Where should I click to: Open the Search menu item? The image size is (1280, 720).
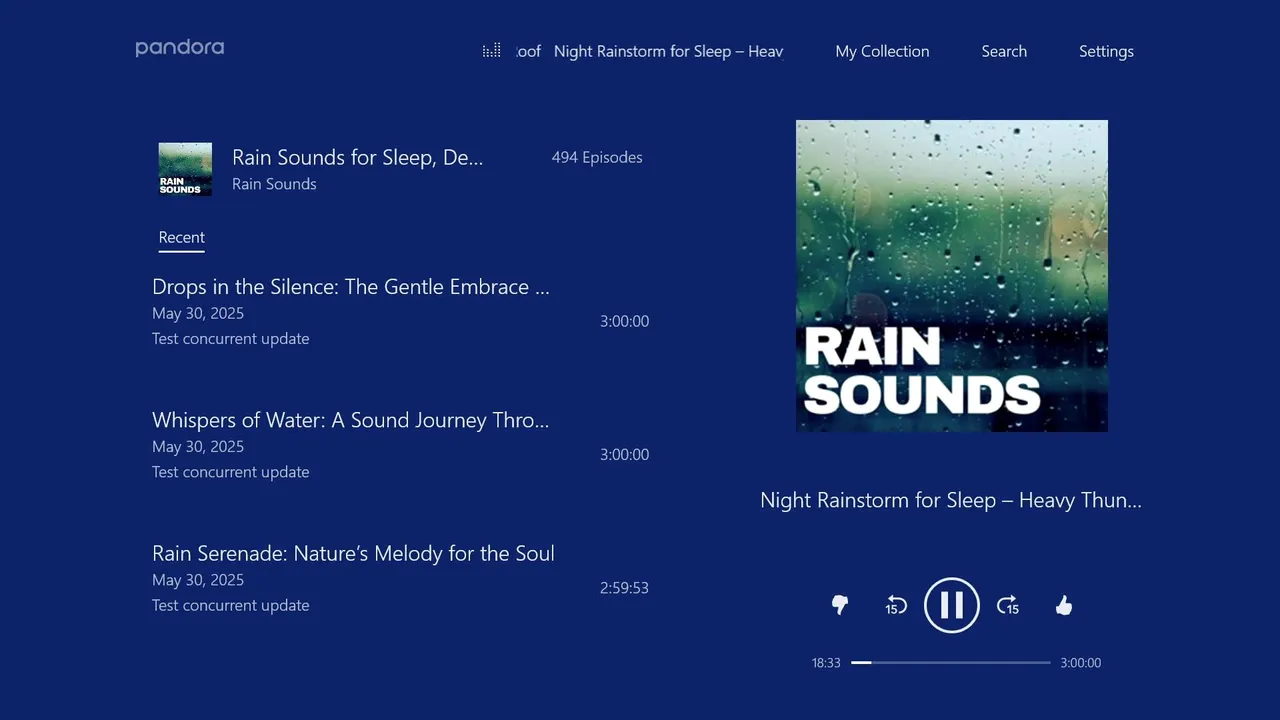(1004, 51)
